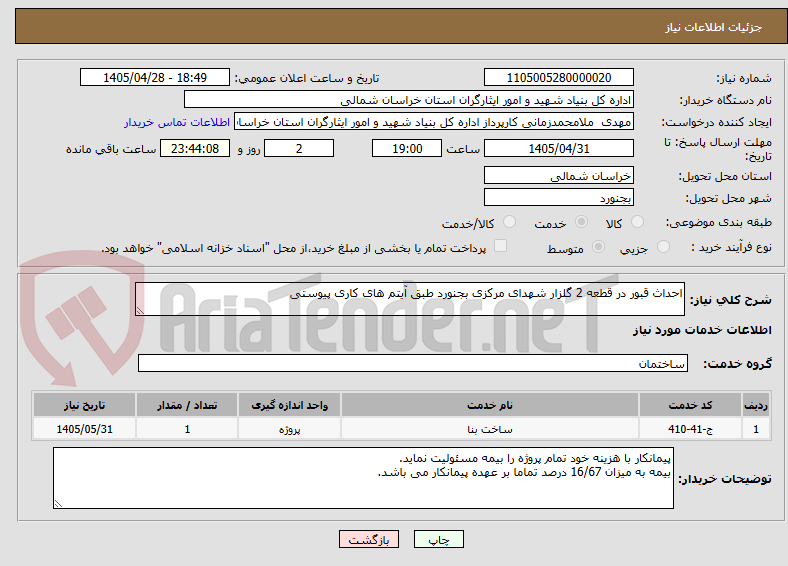Select the کالا/خدمت radio button
The image size is (788, 566).
510,222
